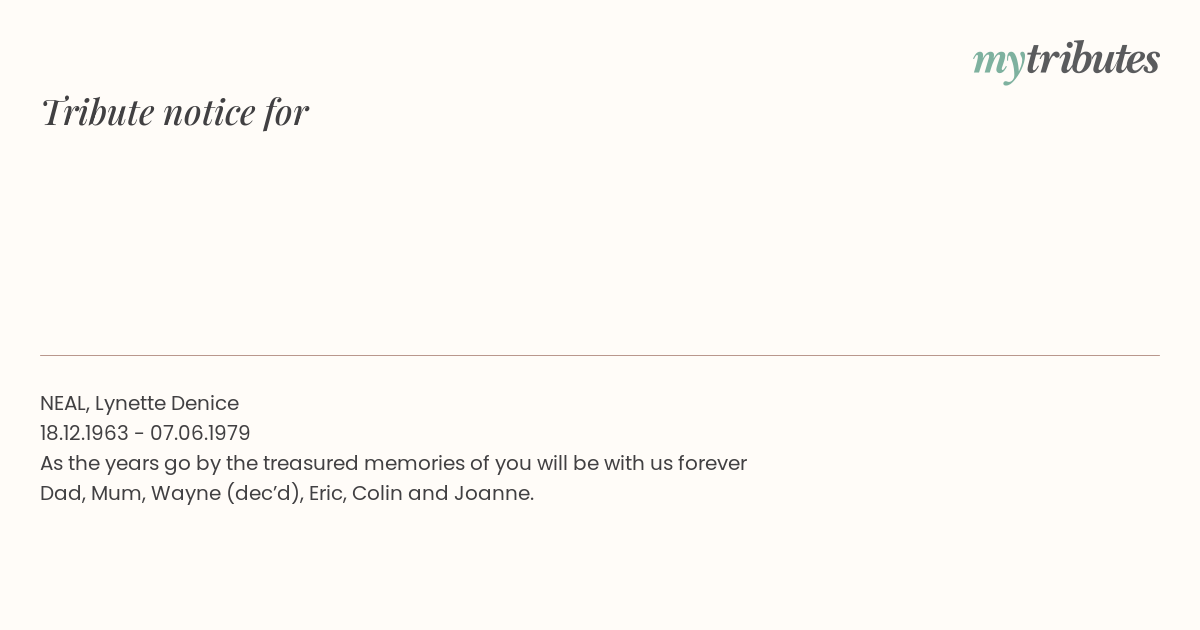Click the name "Joanne"
This screenshot has width=1200, height=630.
coord(491,493)
